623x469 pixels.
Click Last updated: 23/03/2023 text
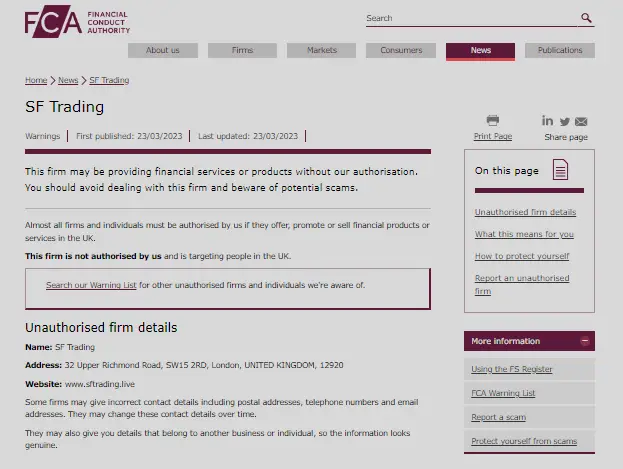click(248, 136)
